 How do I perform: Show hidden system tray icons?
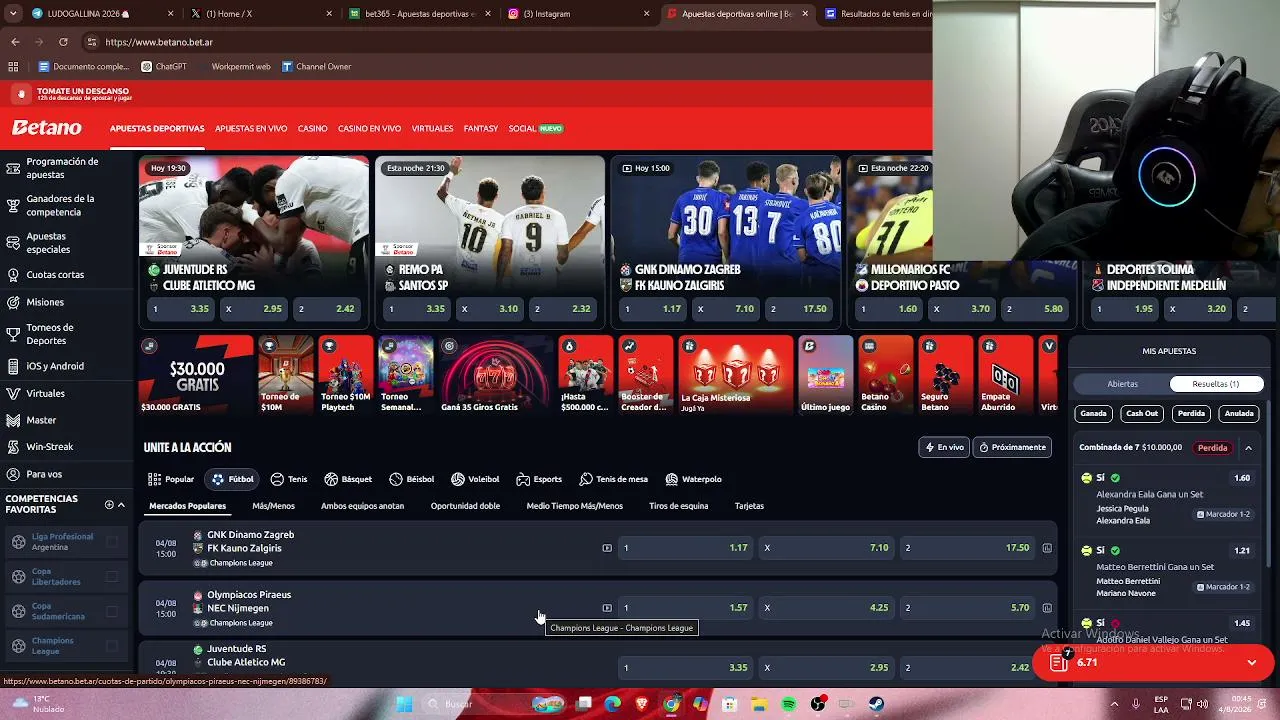tap(1114, 704)
